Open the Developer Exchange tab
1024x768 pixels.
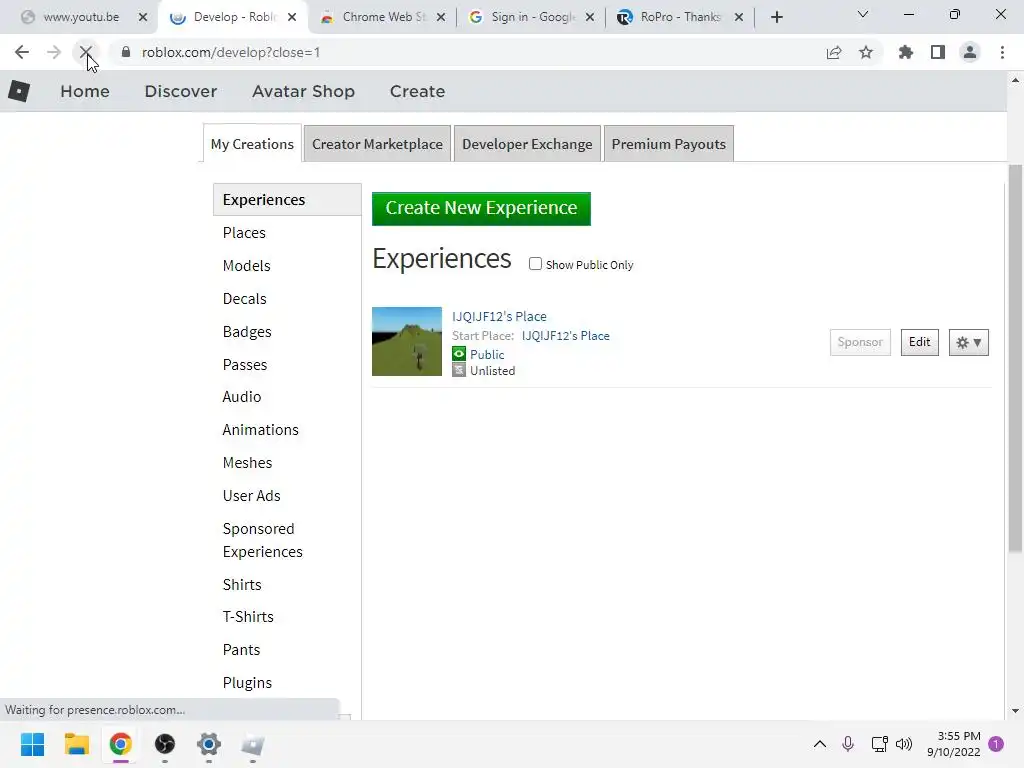(x=527, y=144)
